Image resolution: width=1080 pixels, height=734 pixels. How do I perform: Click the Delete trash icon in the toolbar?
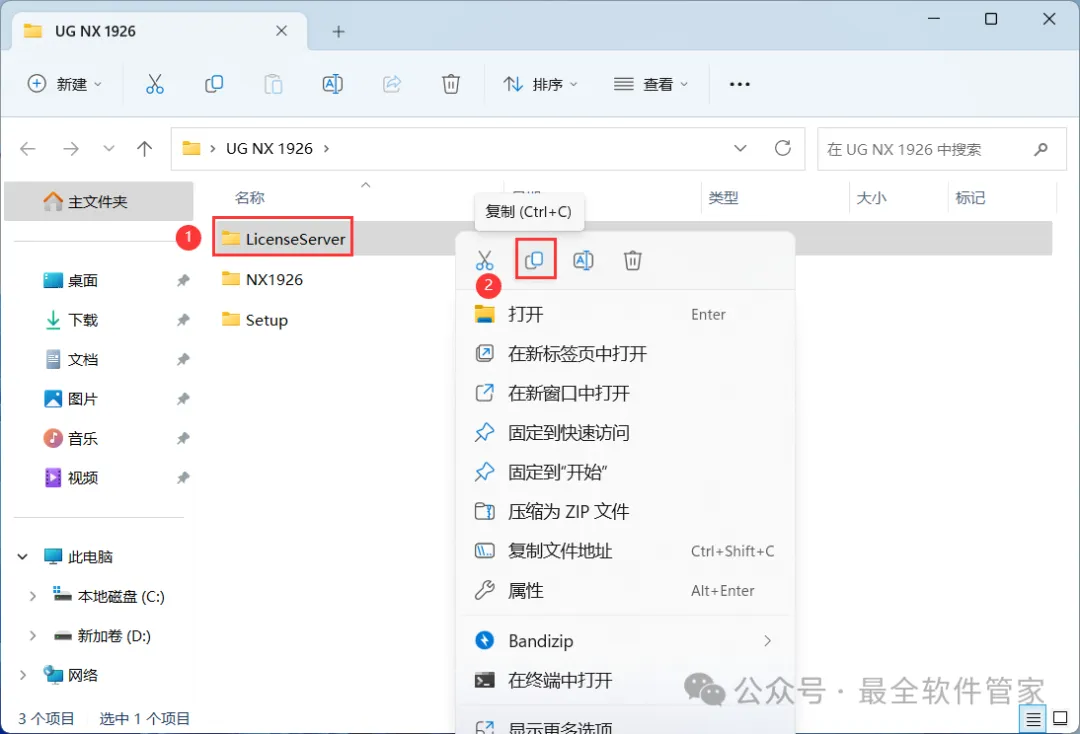(450, 84)
